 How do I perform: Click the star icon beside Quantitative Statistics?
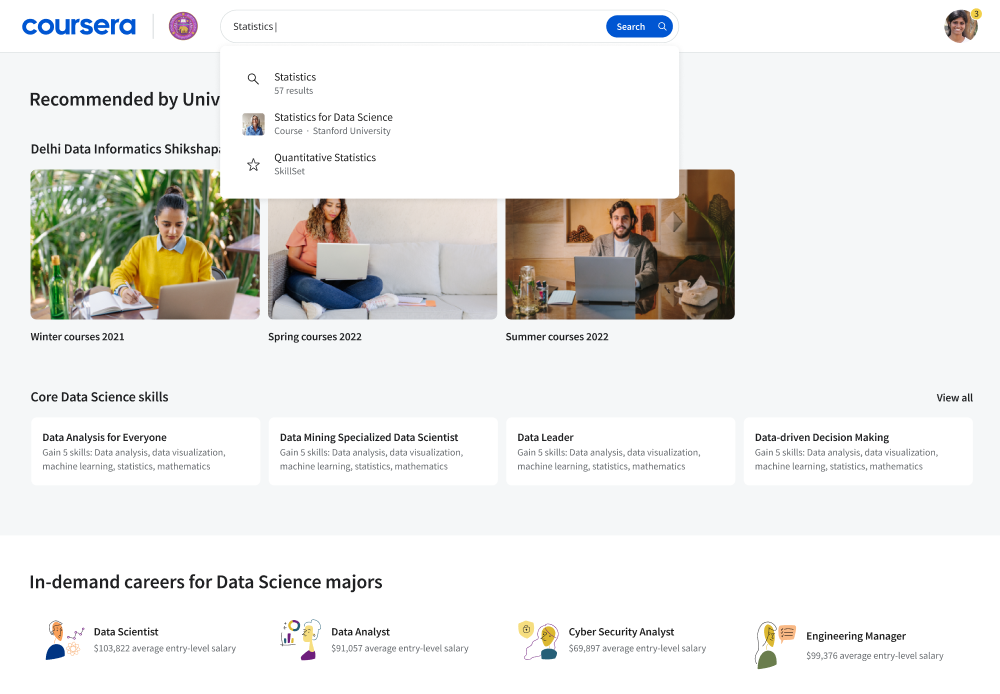(x=253, y=165)
